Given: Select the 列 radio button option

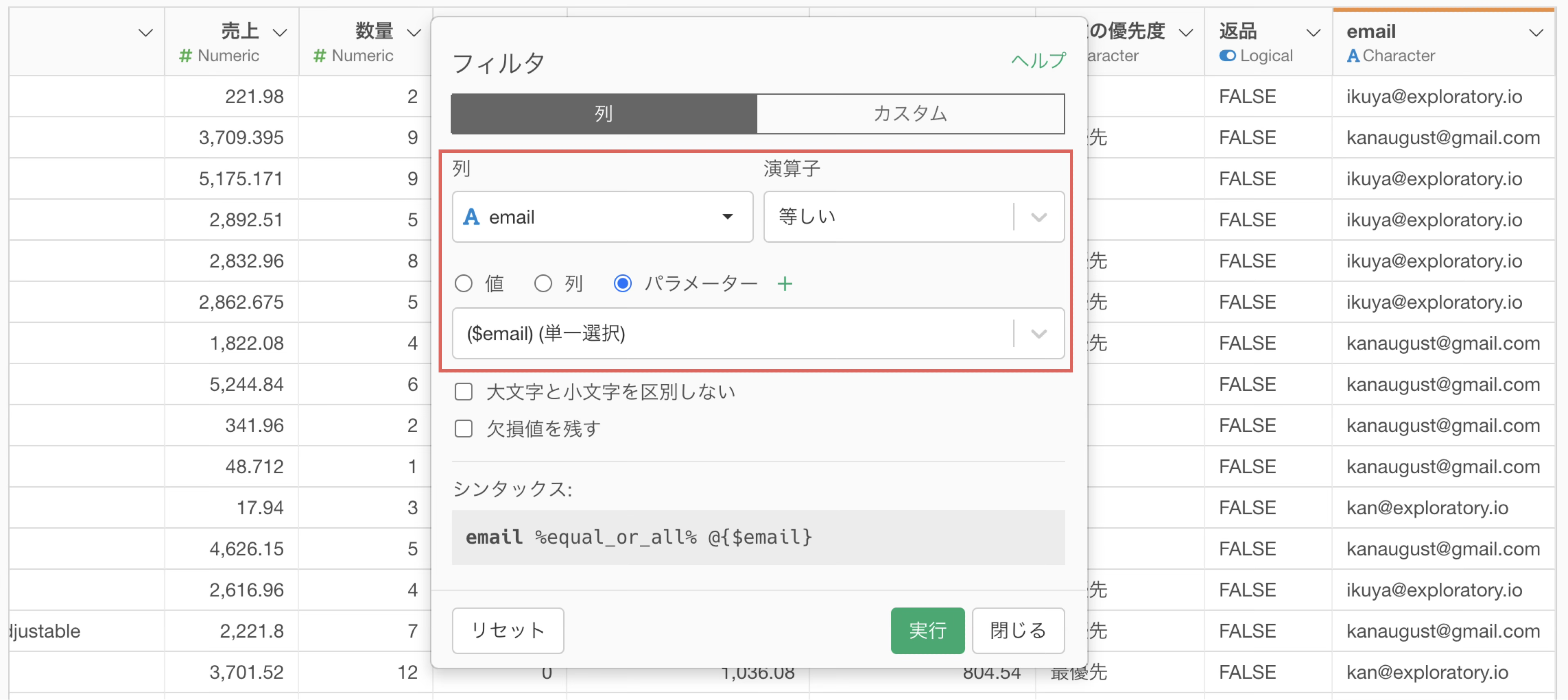Looking at the screenshot, I should (x=543, y=284).
